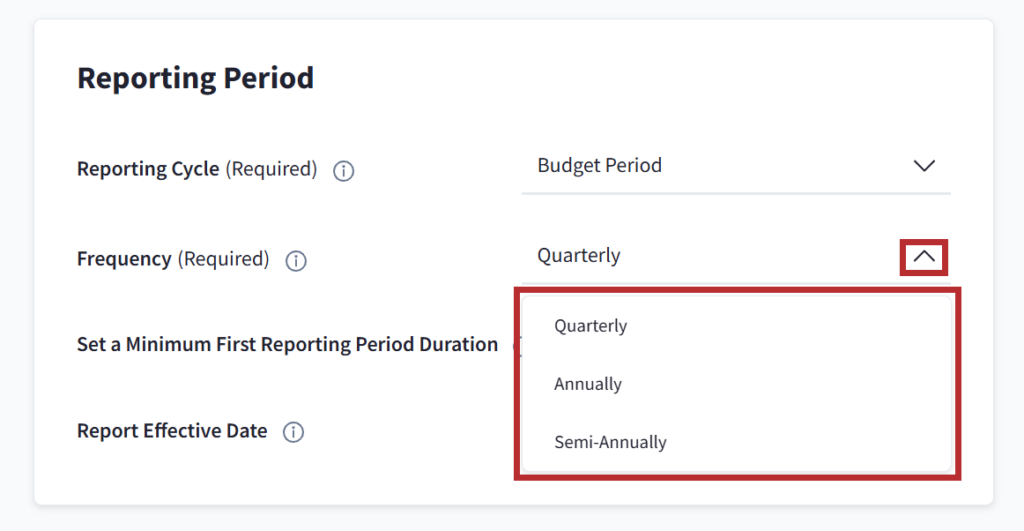Click the info icon beside Reporting Cycle
This screenshot has width=1024, height=531.
pos(343,171)
